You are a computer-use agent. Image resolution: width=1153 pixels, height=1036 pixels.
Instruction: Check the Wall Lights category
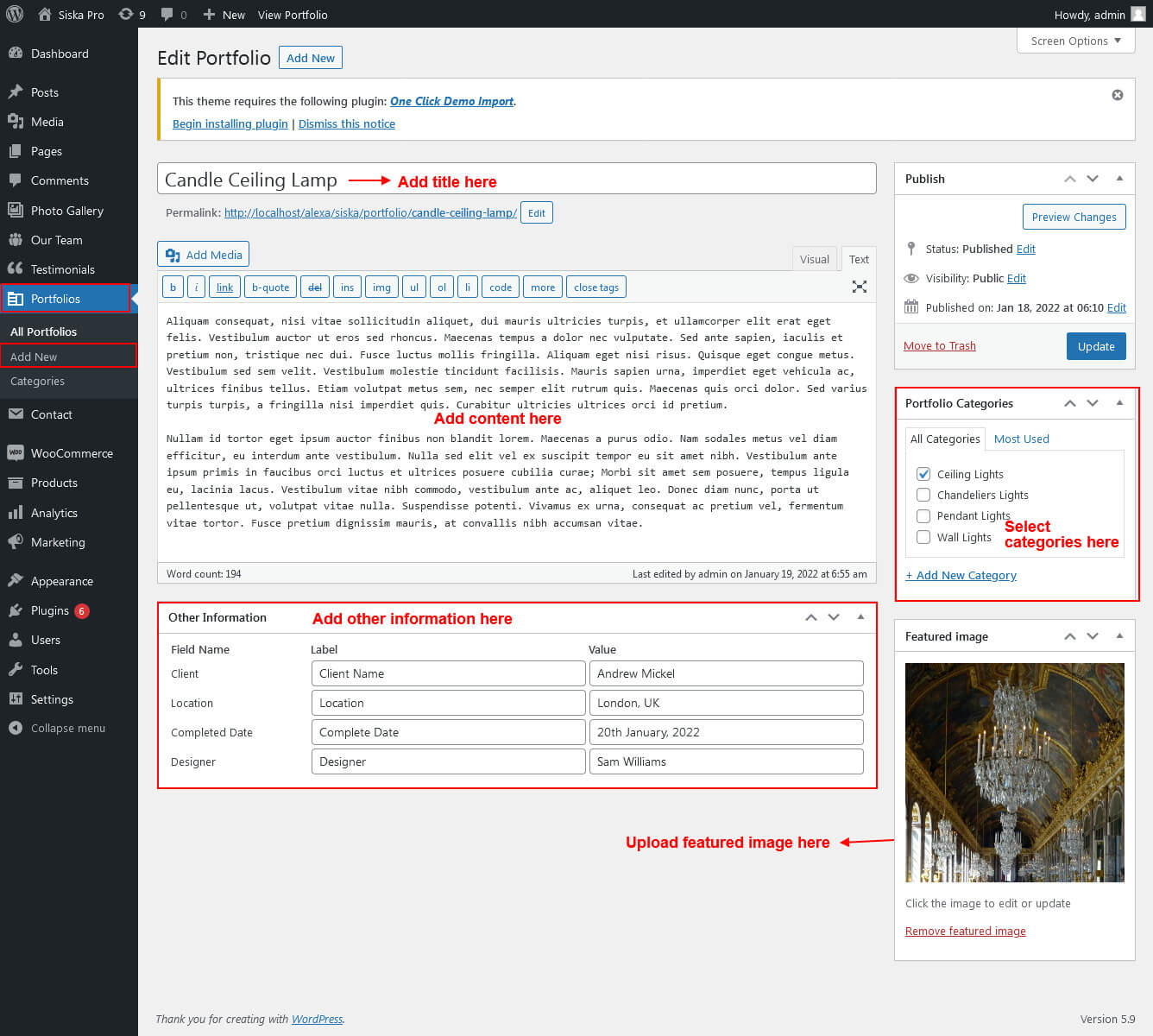pos(923,537)
